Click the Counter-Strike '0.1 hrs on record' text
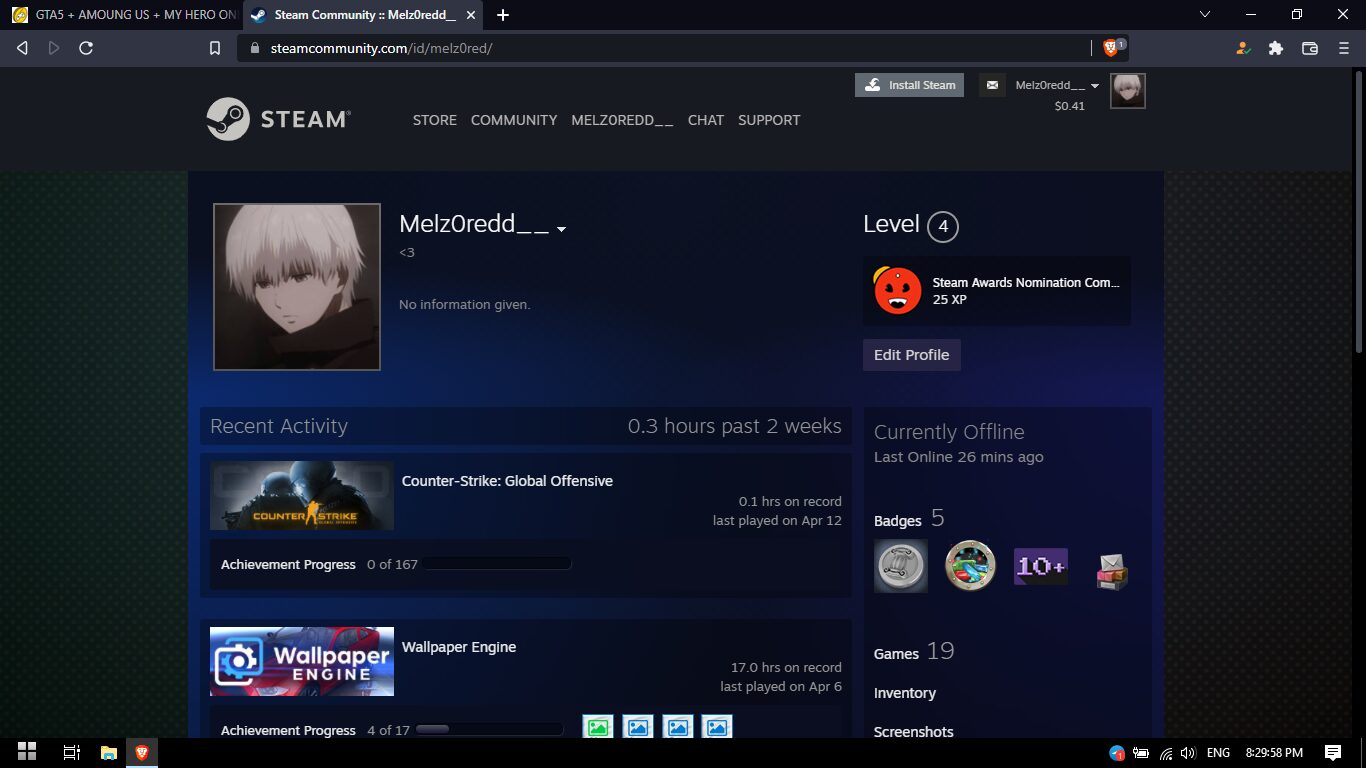Screen dimensions: 1366x768 790,501
